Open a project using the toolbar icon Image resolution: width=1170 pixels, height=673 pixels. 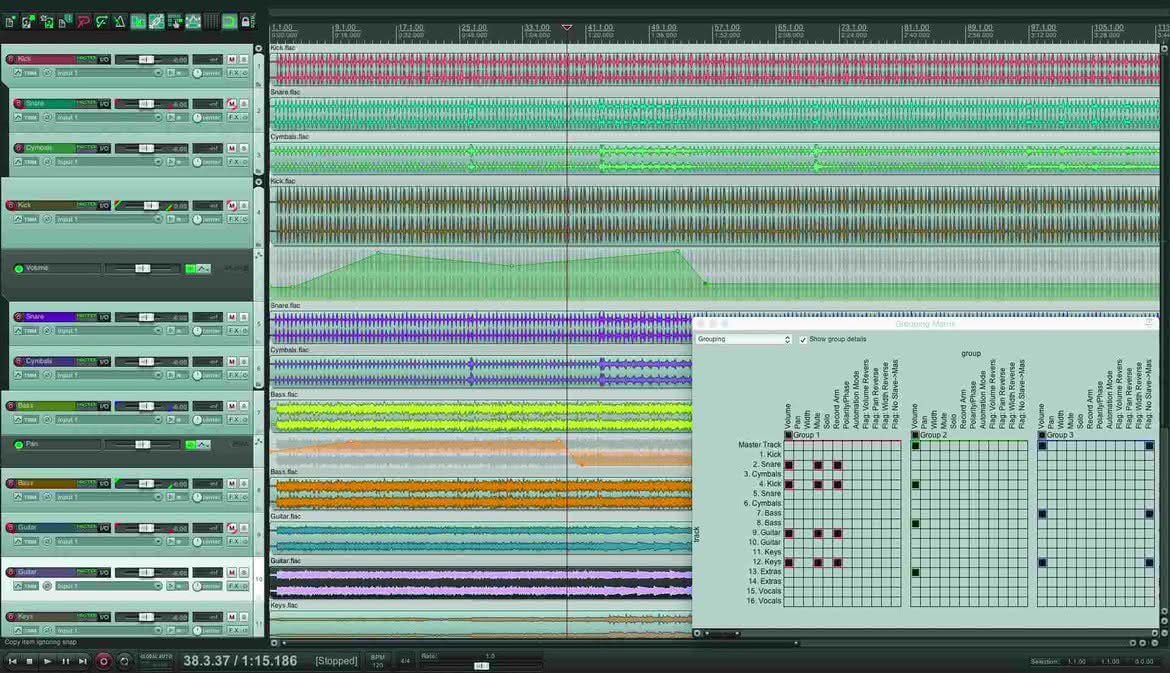(28, 22)
